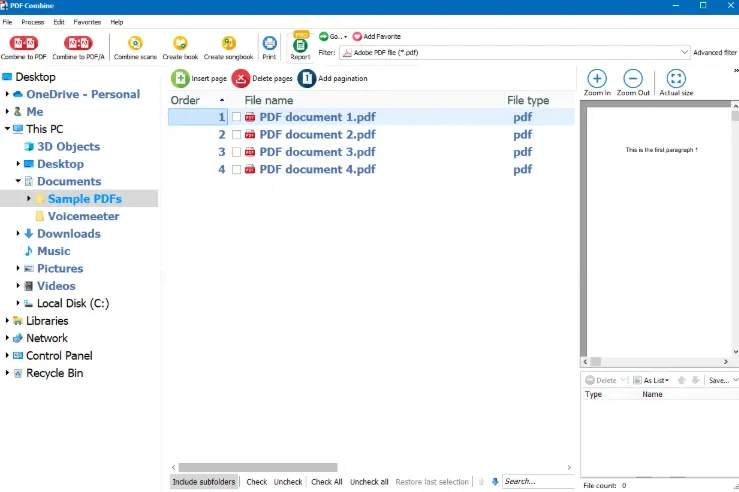This screenshot has height=492, width=739.
Task: Open the Favorites menu
Action: [87, 22]
